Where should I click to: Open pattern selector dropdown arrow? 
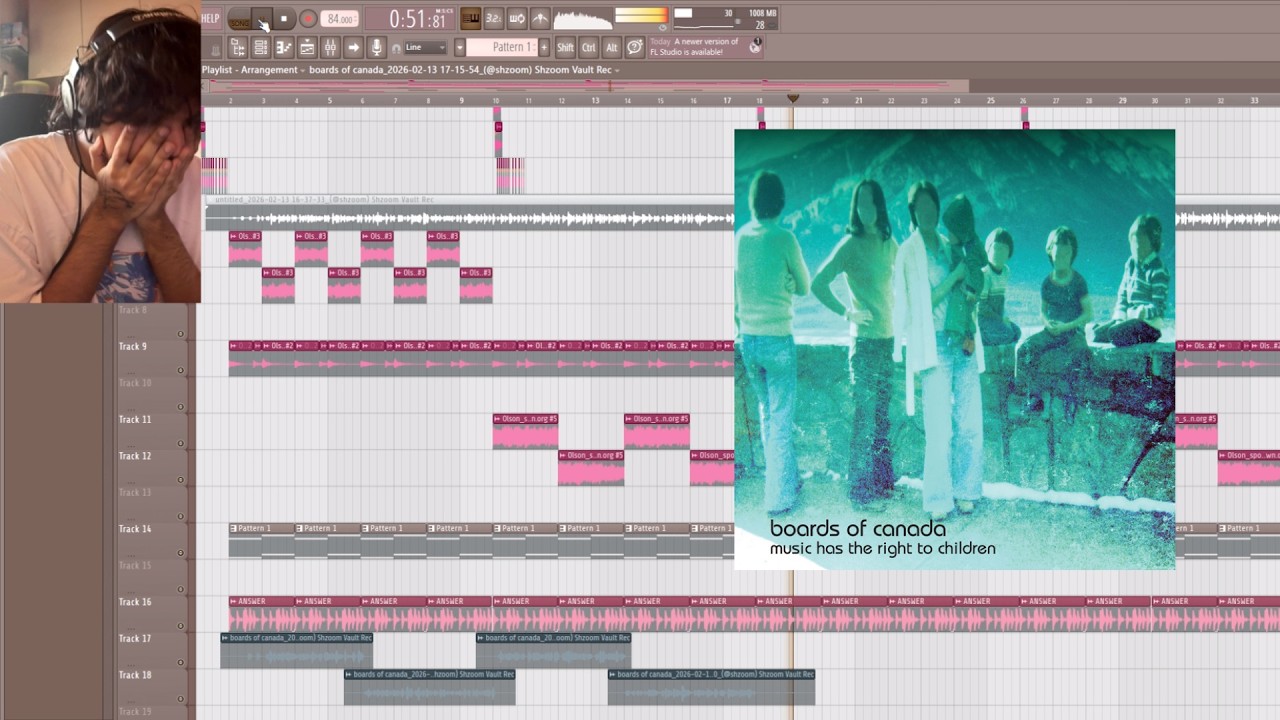(460, 47)
